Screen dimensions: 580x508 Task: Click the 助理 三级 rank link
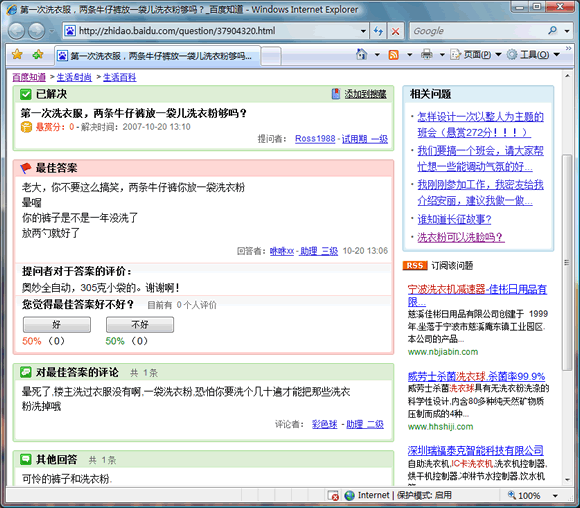[319, 251]
